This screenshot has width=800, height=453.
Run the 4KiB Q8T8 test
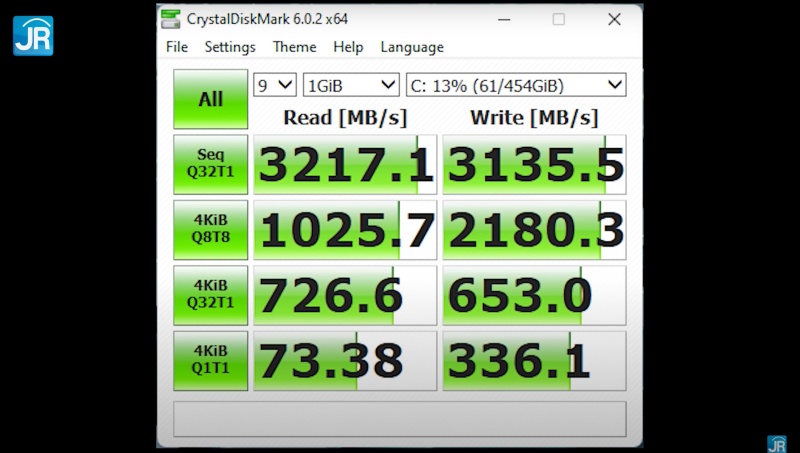click(x=210, y=229)
